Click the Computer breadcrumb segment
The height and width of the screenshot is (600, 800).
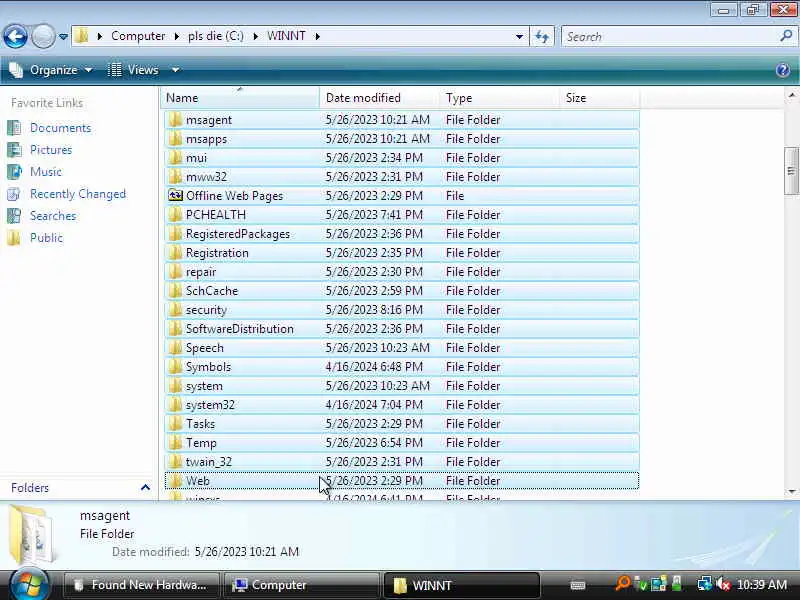point(138,36)
